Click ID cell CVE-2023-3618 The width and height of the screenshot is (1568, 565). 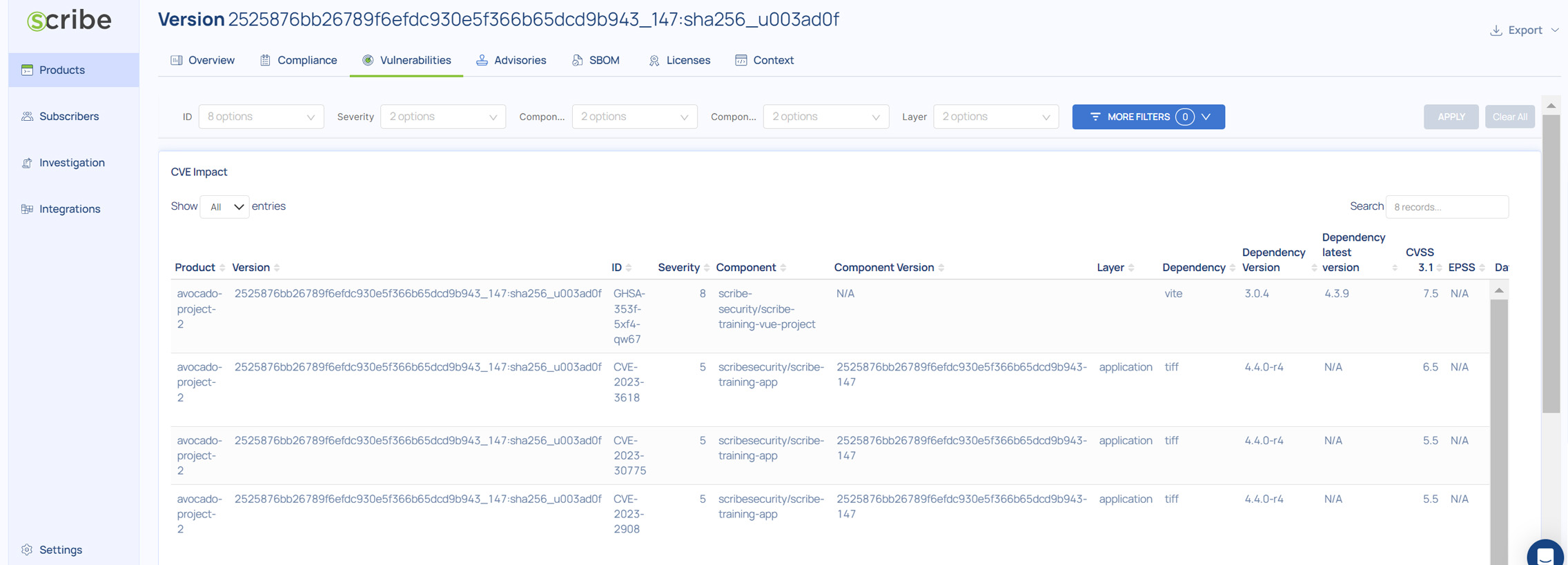[629, 382]
